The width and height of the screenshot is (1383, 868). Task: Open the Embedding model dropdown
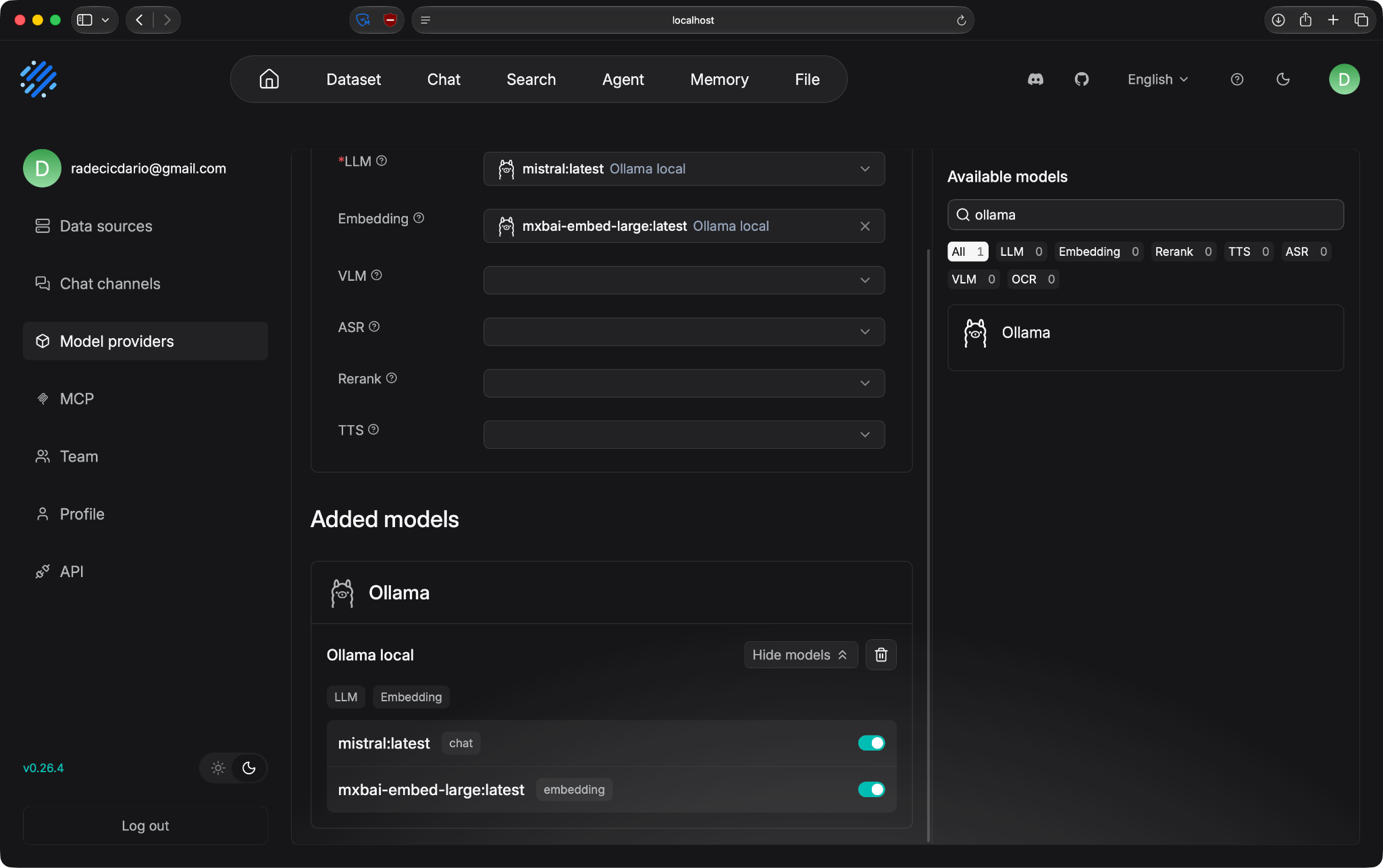pyautogui.click(x=684, y=226)
